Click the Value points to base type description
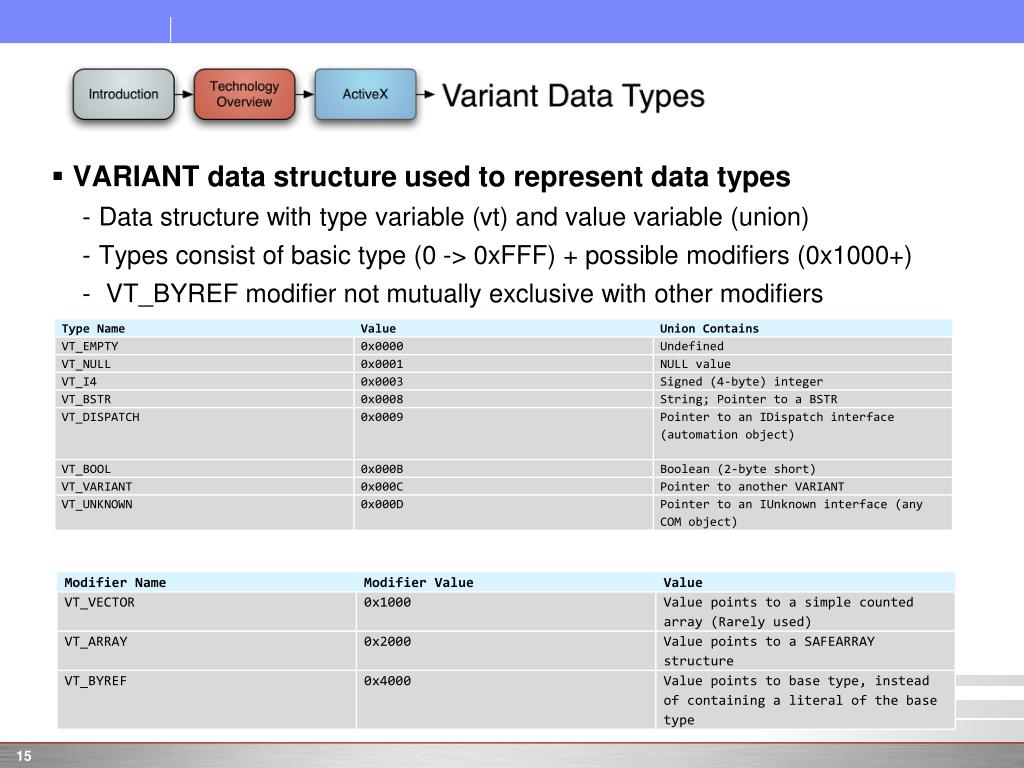This screenshot has height=768, width=1024. tap(805, 699)
